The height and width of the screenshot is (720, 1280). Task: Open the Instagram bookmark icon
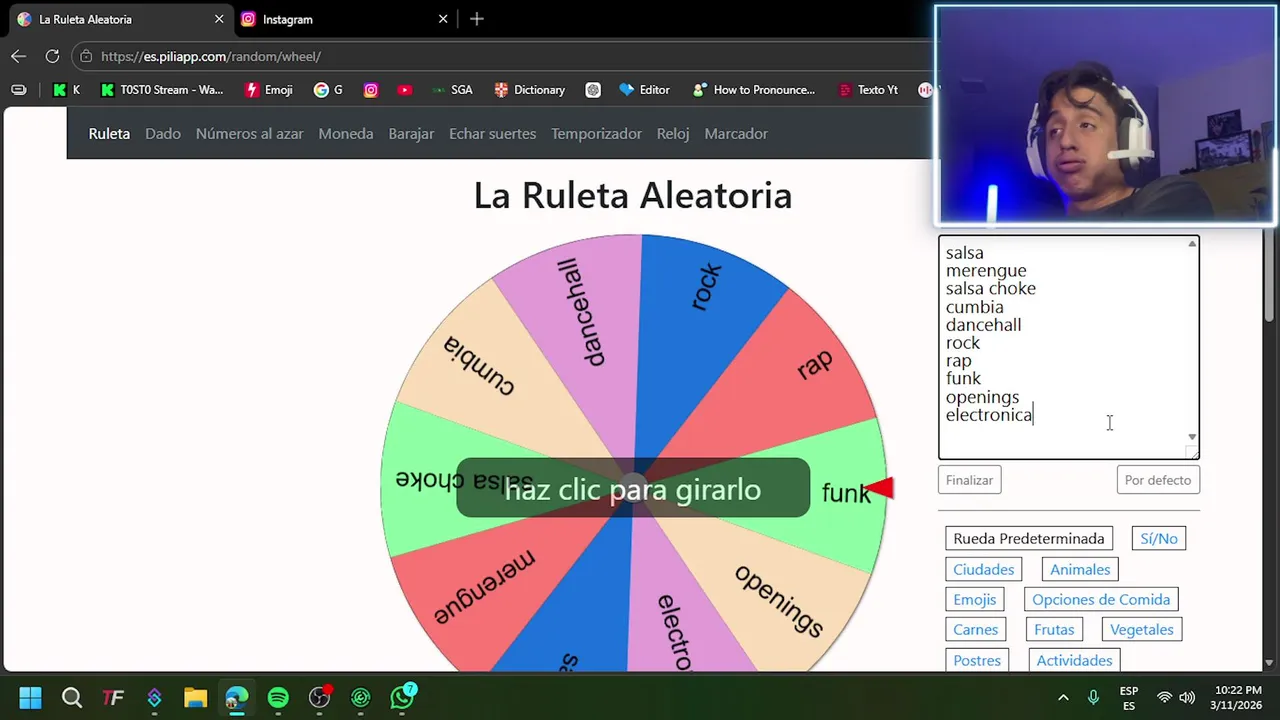[371, 90]
